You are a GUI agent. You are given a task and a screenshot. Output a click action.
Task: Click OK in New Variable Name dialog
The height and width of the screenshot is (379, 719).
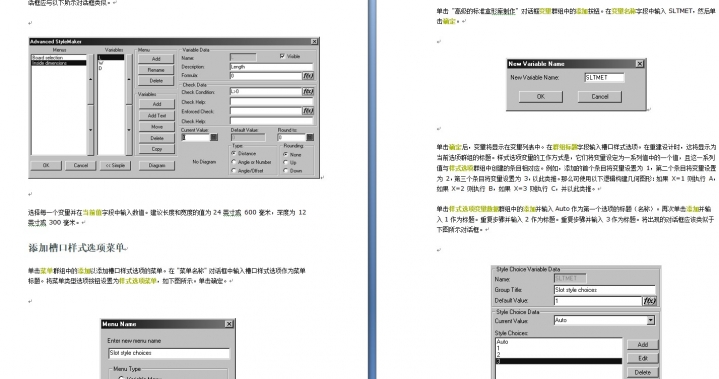click(x=541, y=97)
